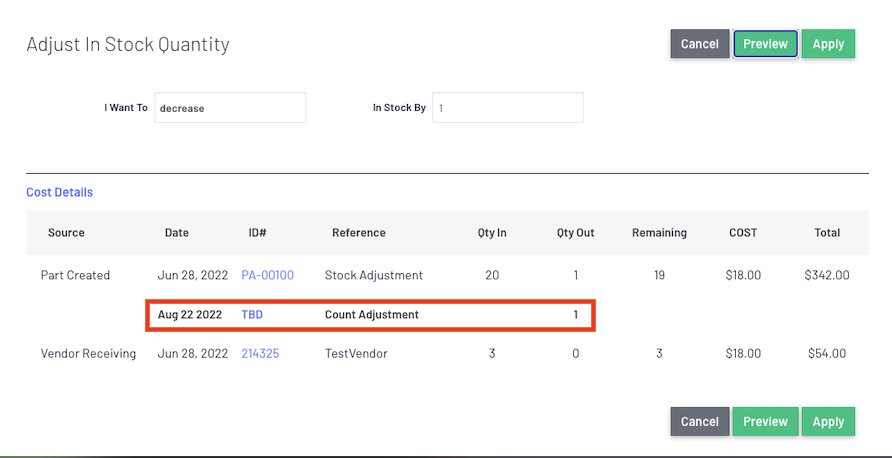The width and height of the screenshot is (892, 458).
Task: Select the Source column header
Action: coord(66,232)
